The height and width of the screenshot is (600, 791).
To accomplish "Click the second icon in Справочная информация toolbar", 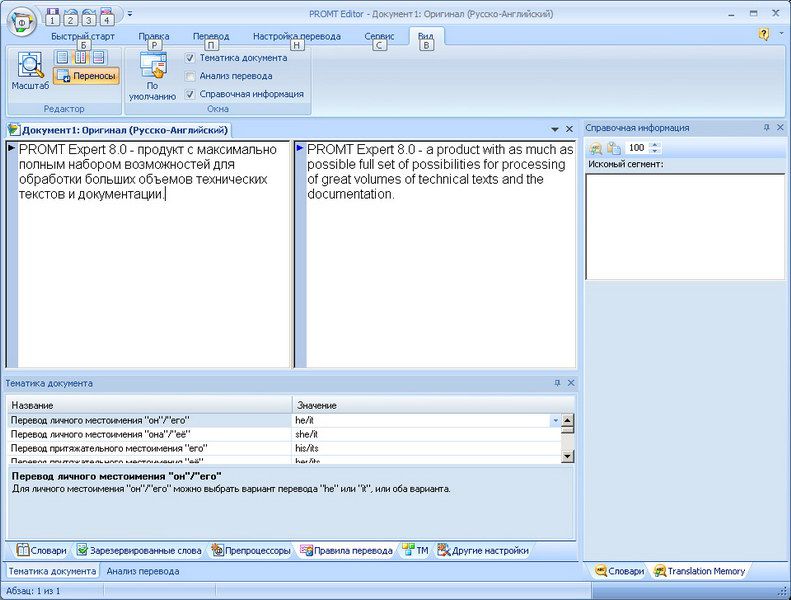I will (613, 148).
